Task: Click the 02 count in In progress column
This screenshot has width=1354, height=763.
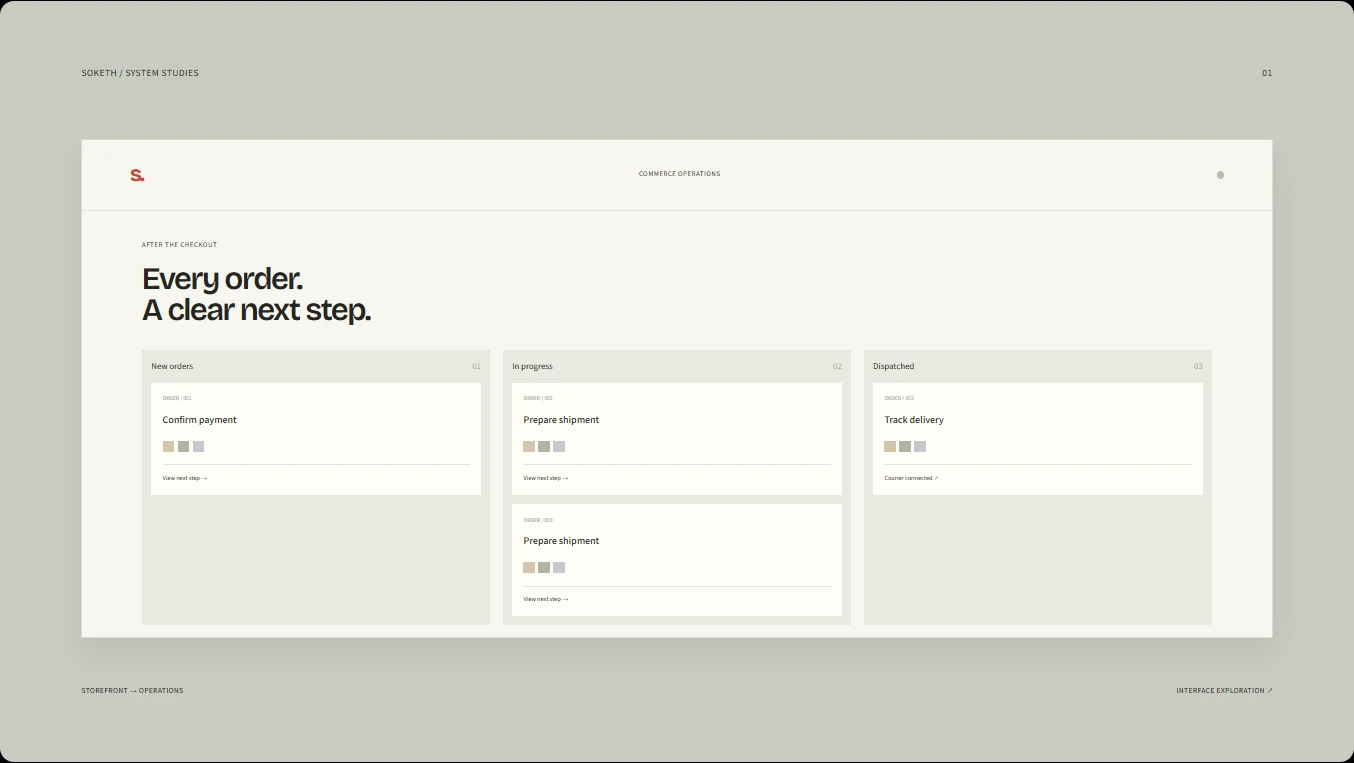Action: 837,366
